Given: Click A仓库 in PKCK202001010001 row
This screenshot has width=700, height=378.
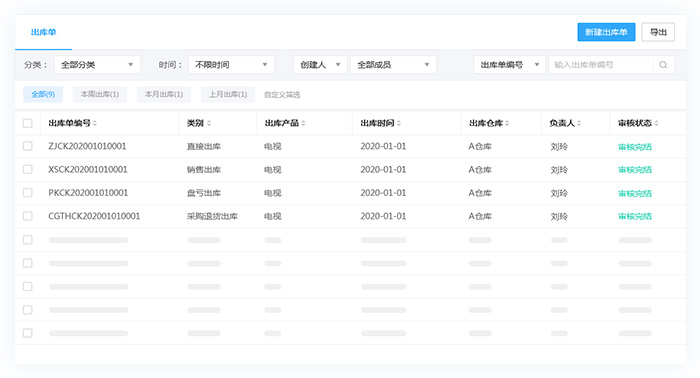Looking at the screenshot, I should (x=480, y=193).
